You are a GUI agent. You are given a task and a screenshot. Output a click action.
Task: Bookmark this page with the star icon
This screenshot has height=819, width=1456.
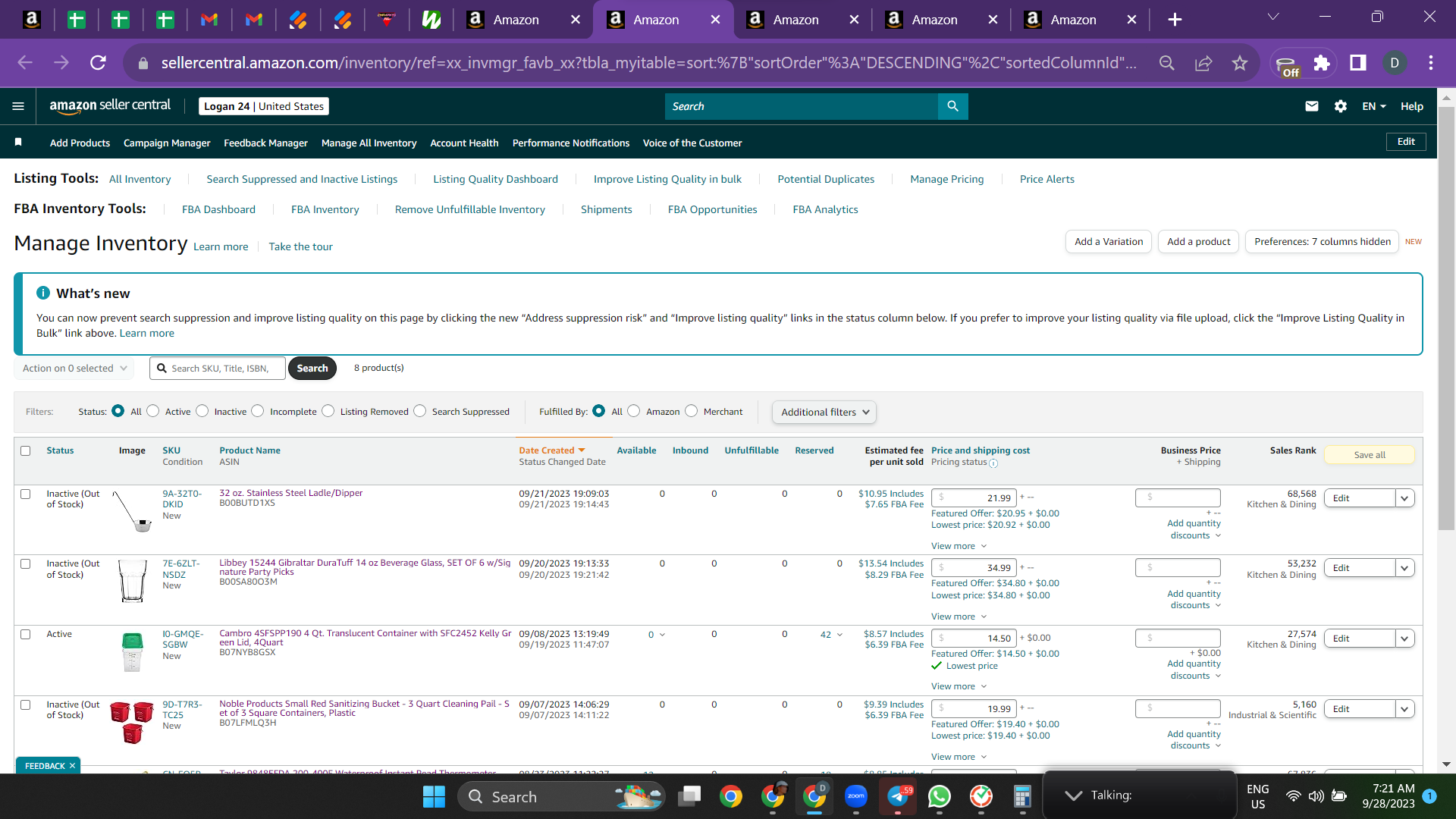(x=1240, y=63)
